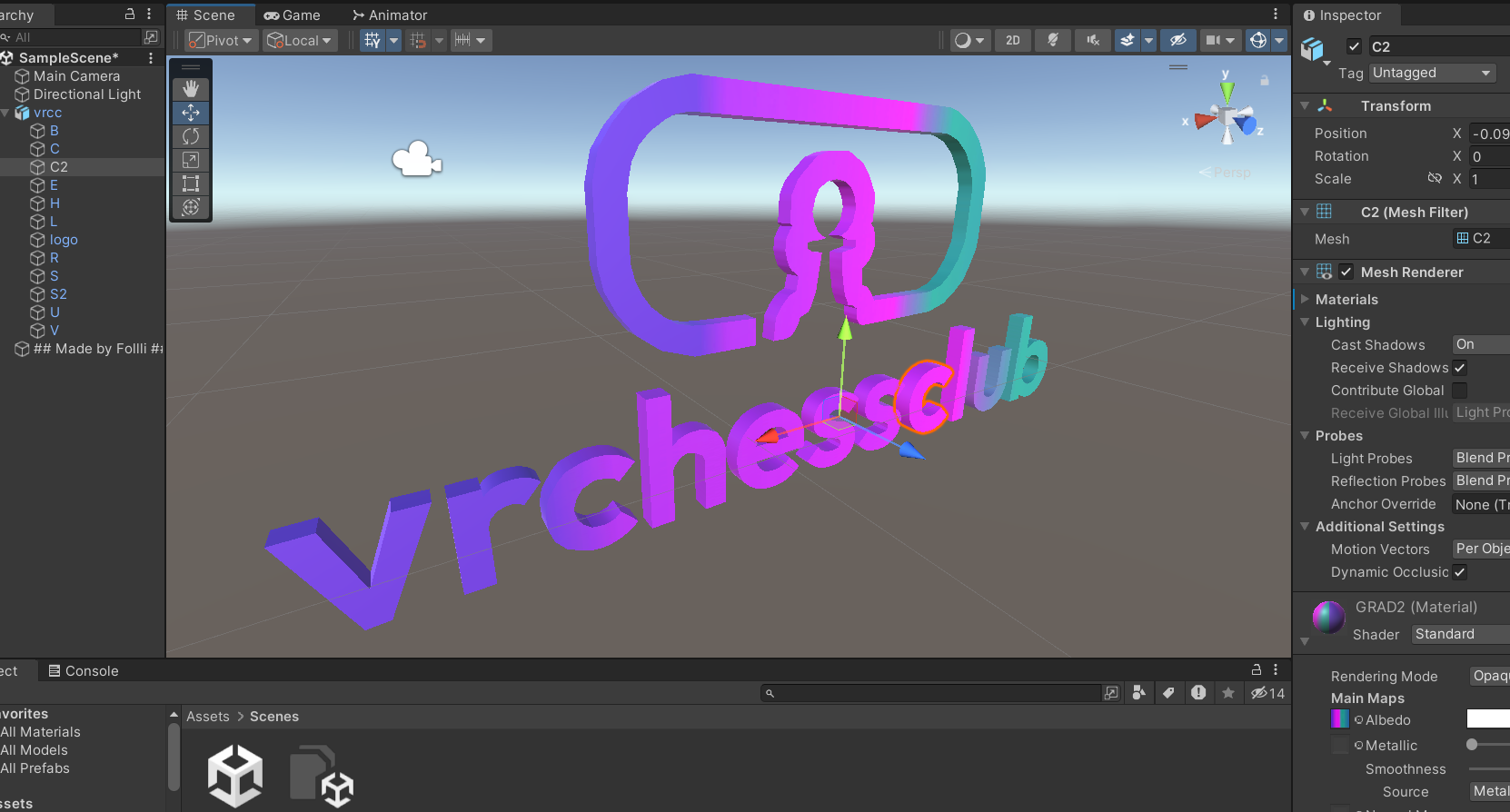Open draw mode shading sphere dropdown
1510x812 pixels.
click(969, 40)
